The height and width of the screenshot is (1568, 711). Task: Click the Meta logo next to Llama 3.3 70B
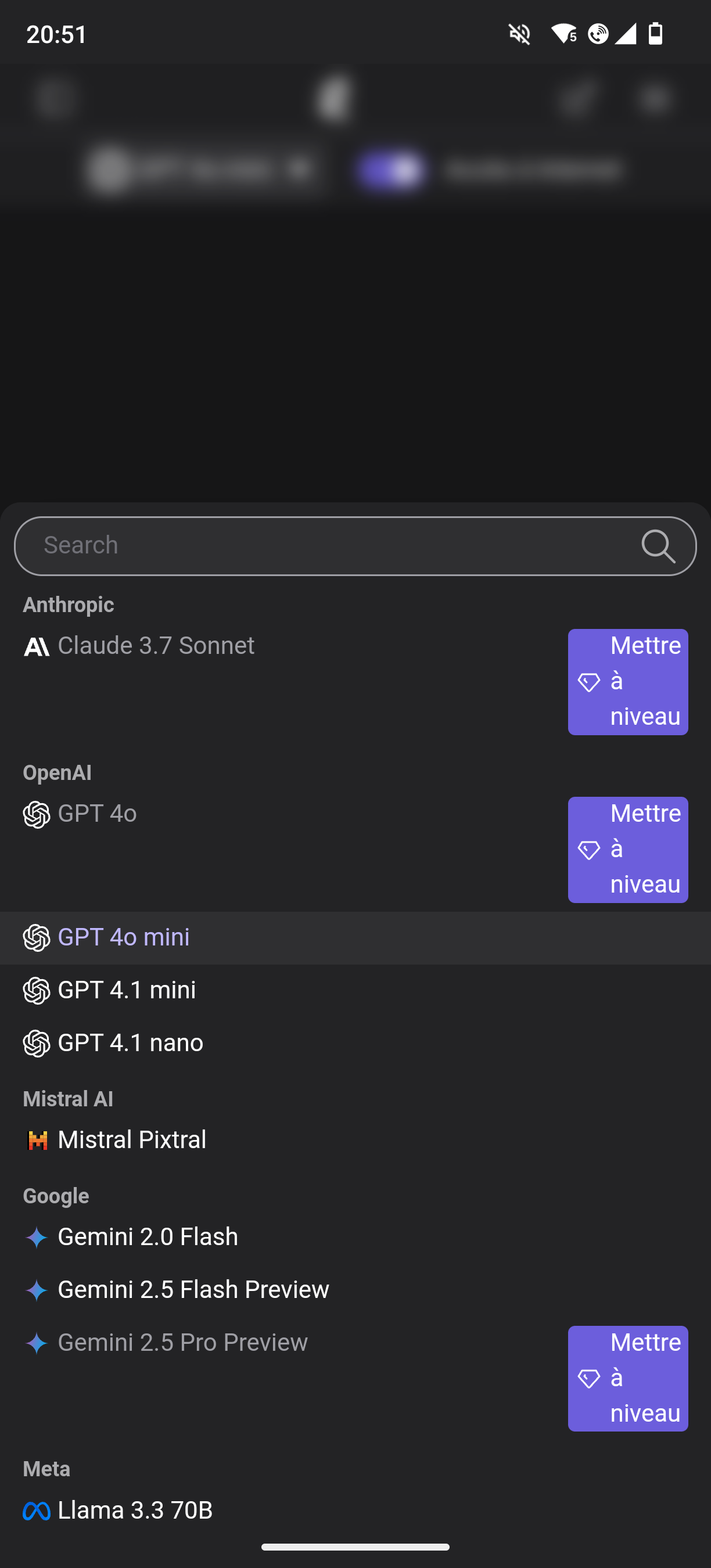[37, 1511]
